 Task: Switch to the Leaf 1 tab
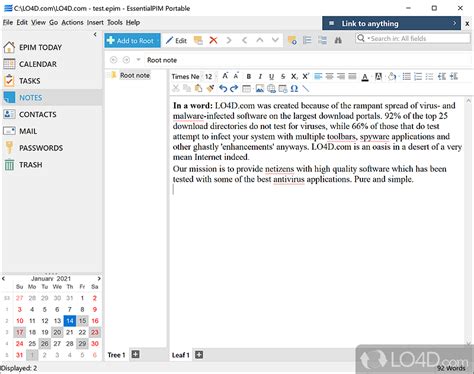180,355
